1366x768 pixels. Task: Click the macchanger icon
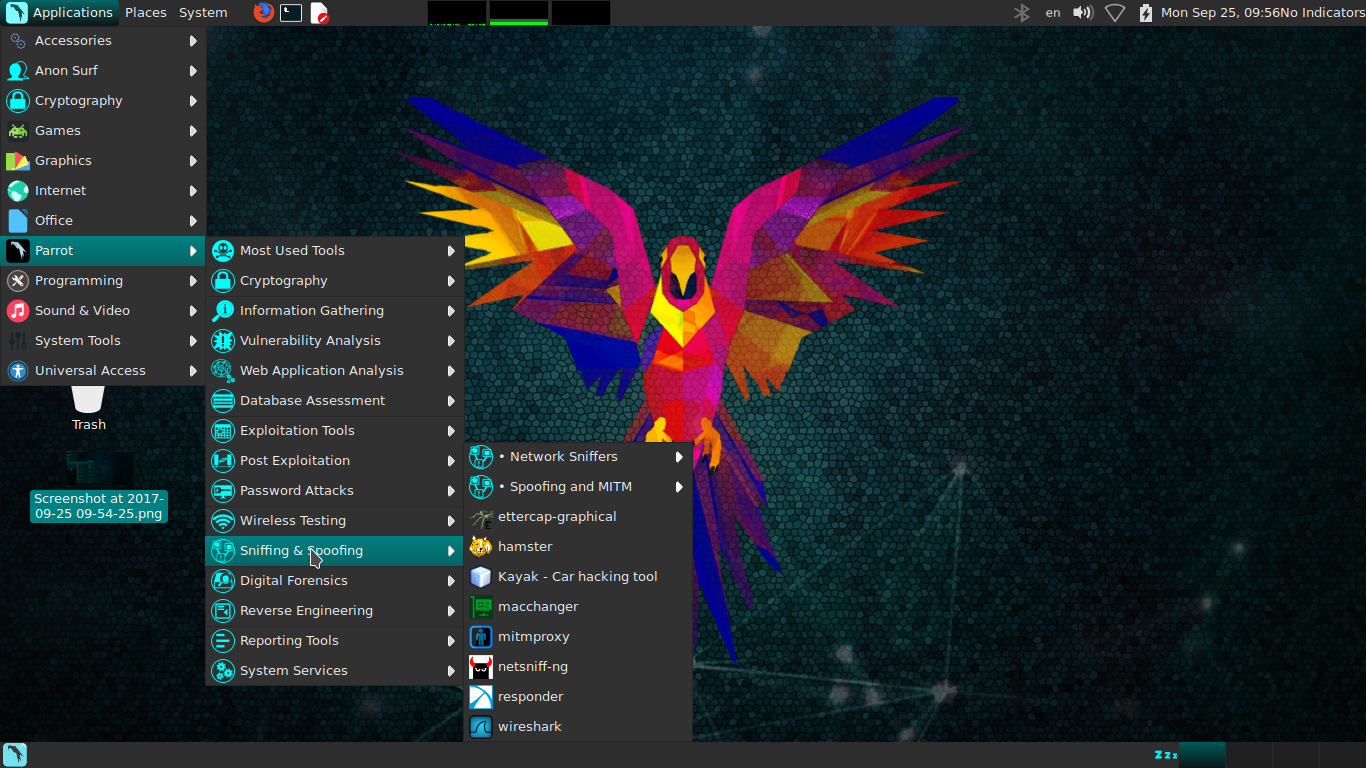(x=481, y=607)
